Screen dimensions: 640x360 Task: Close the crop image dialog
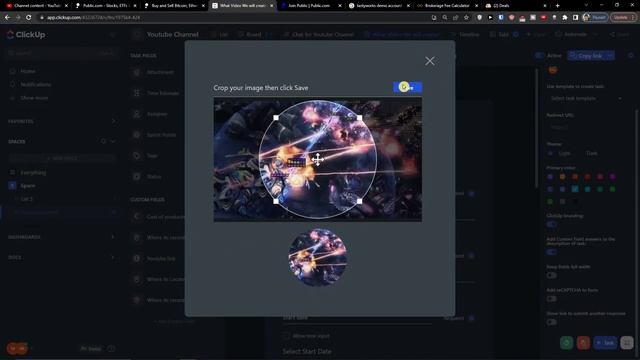pos(430,61)
